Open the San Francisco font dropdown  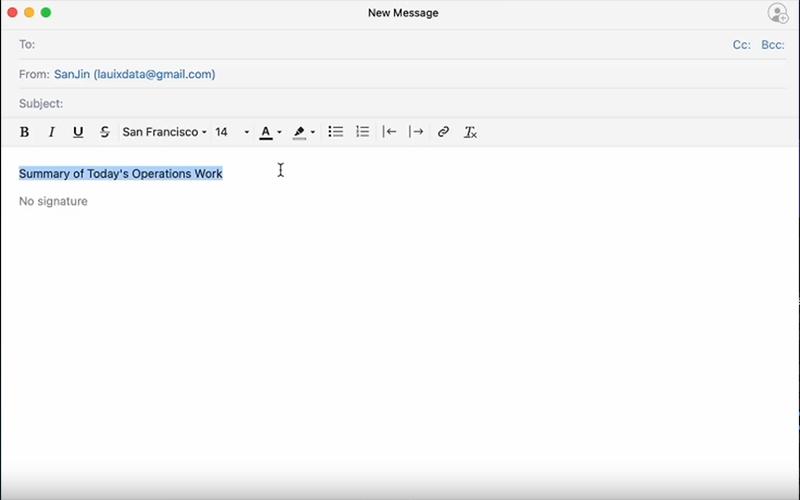[x=164, y=132]
